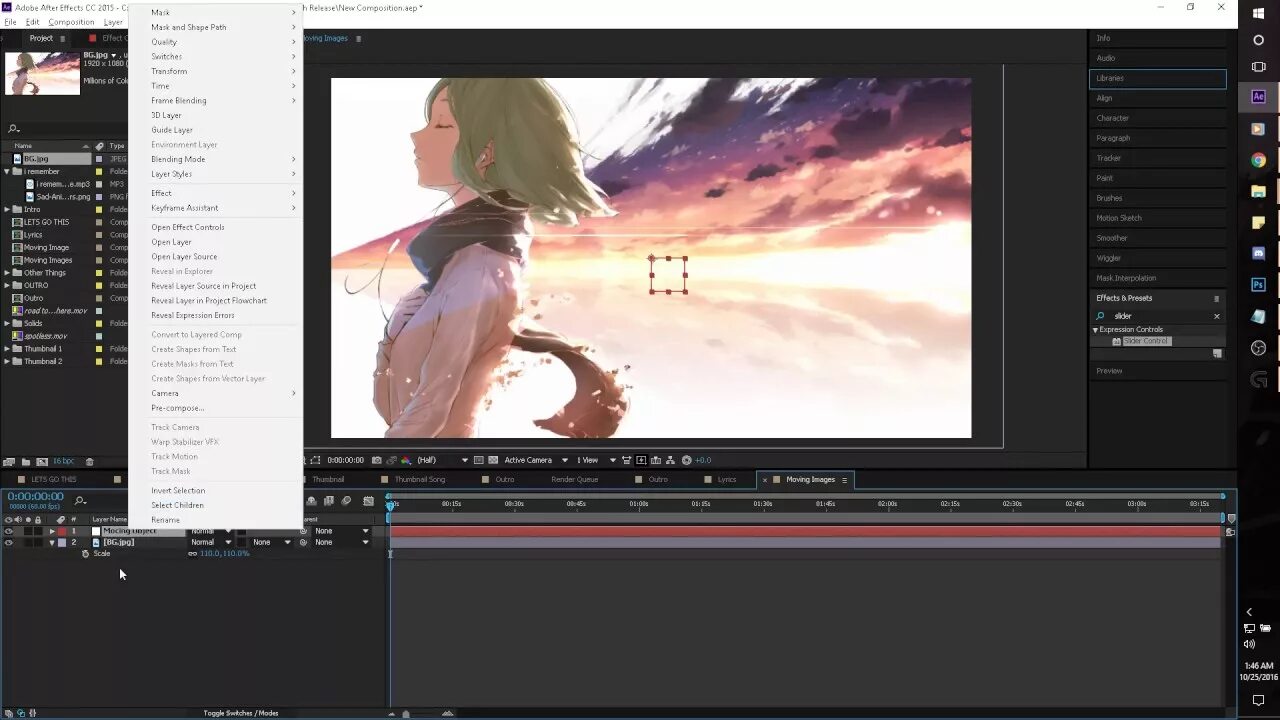
Task: Open Photoshop from the taskbar
Action: point(1258,285)
